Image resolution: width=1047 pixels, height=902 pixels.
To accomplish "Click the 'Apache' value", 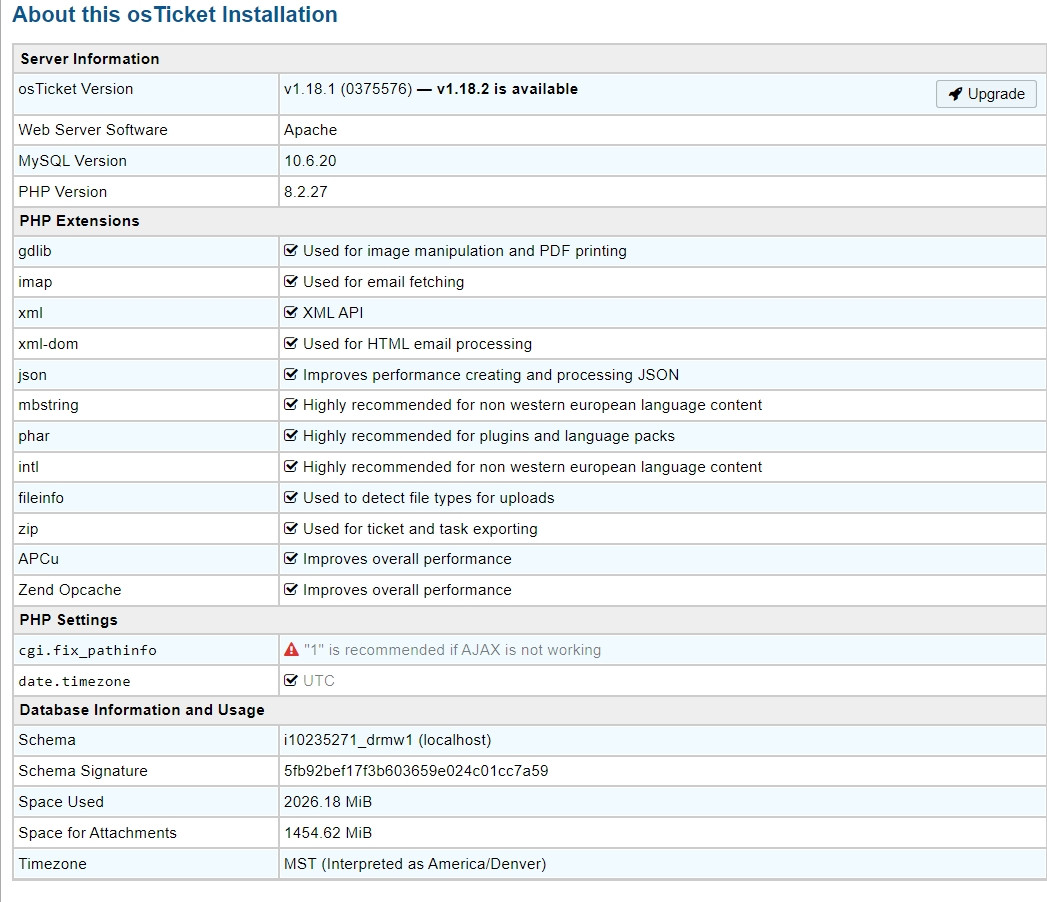I will [x=310, y=130].
